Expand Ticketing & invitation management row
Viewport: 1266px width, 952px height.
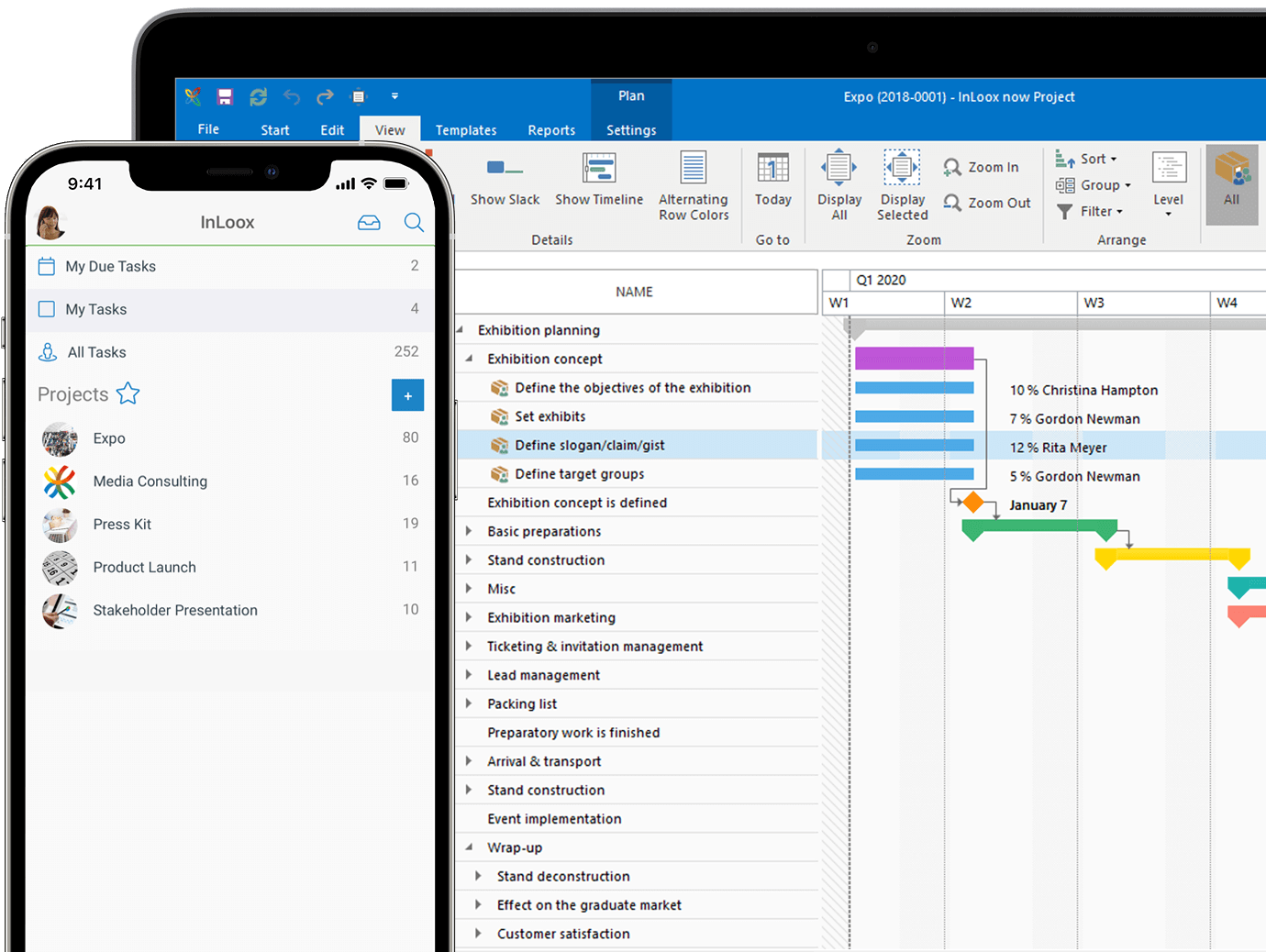[469, 646]
